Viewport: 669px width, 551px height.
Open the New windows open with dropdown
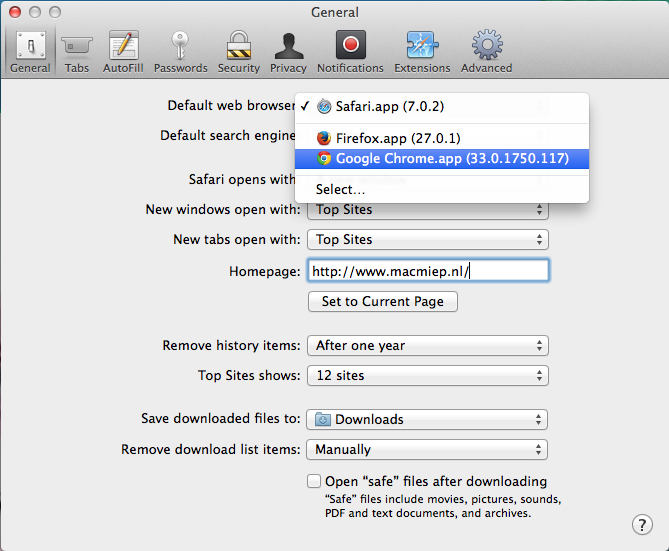(428, 210)
